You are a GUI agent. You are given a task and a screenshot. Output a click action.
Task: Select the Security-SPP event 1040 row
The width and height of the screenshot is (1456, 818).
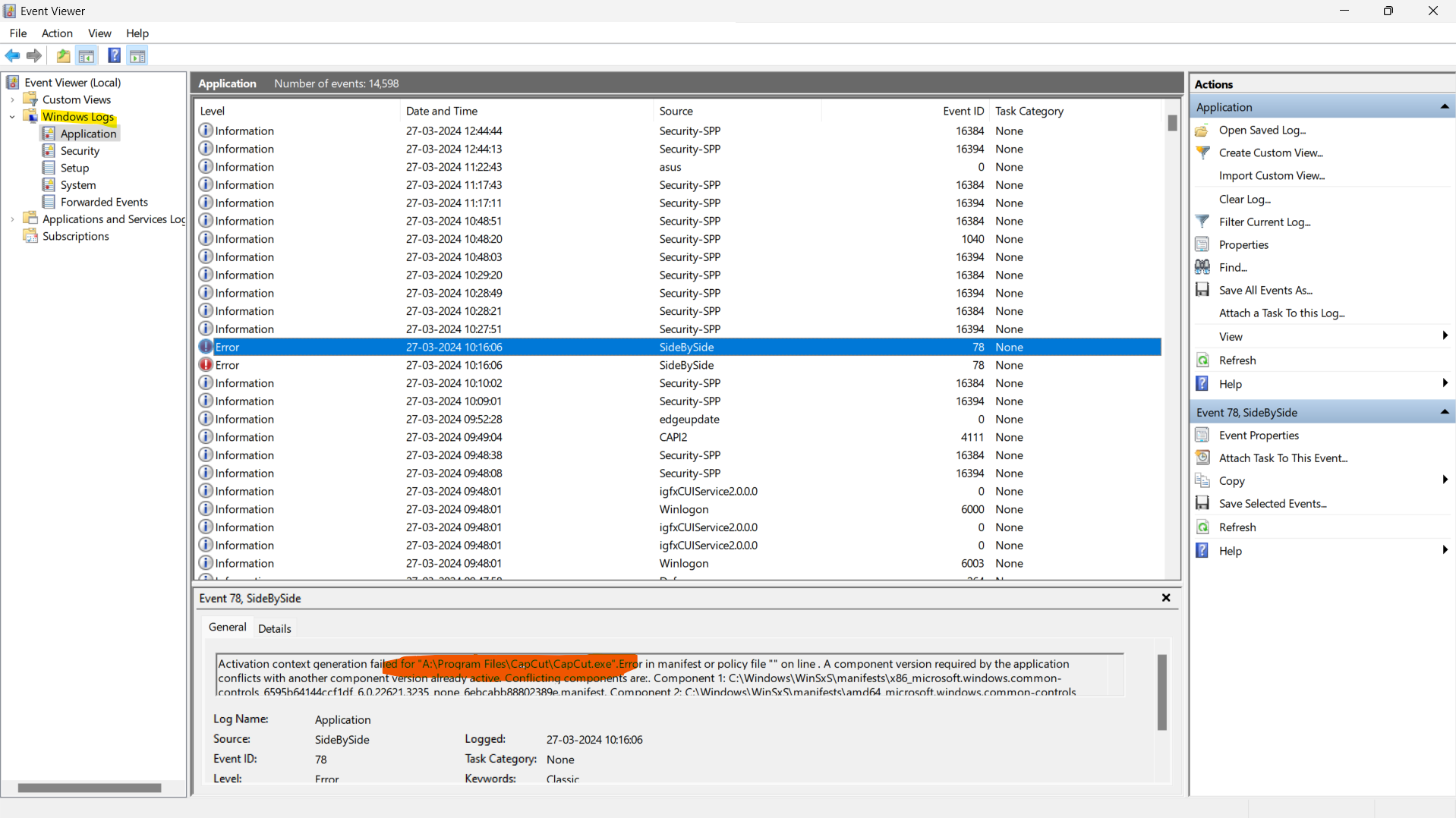679,239
